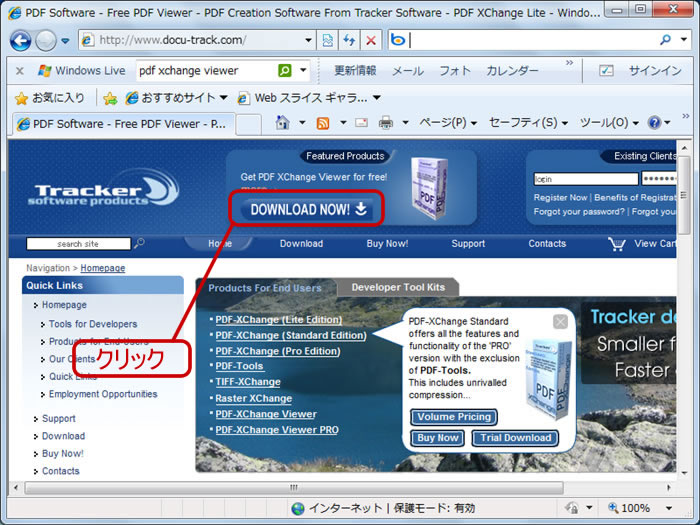Open the search provider dropdown

[684, 40]
